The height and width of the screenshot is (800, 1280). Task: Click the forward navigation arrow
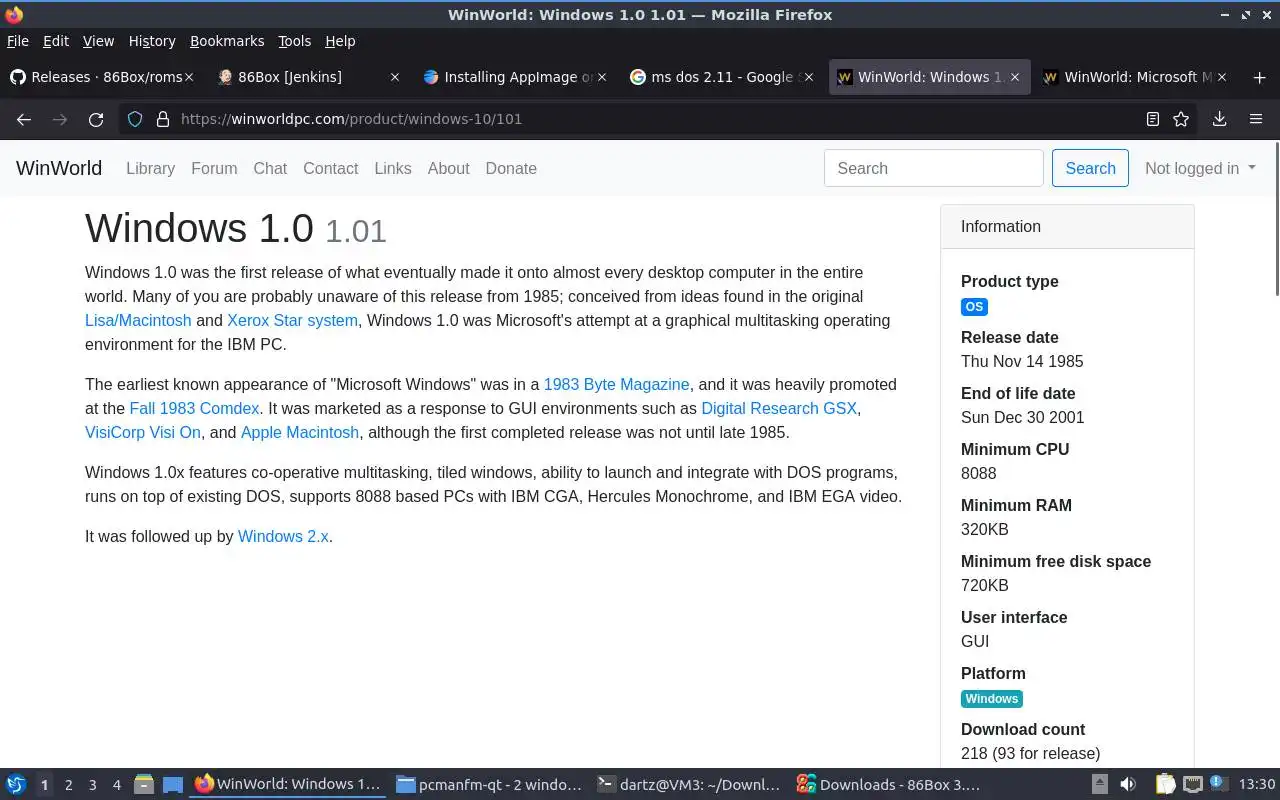click(60, 119)
